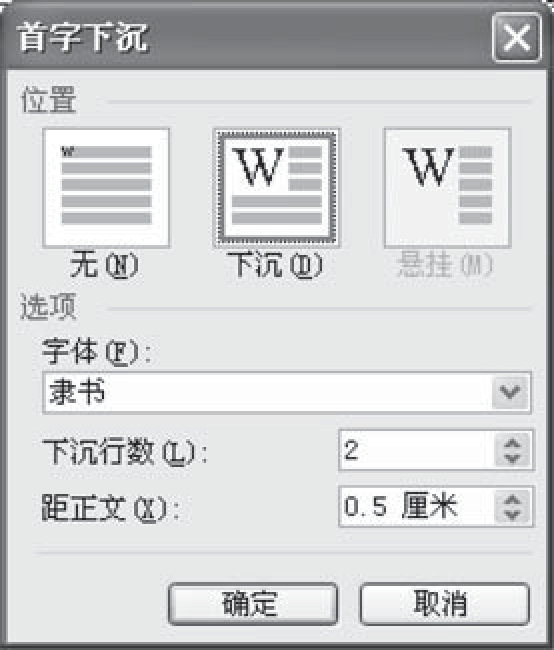
Task: Increase 距正文 distance with up arrow
Action: [513, 500]
